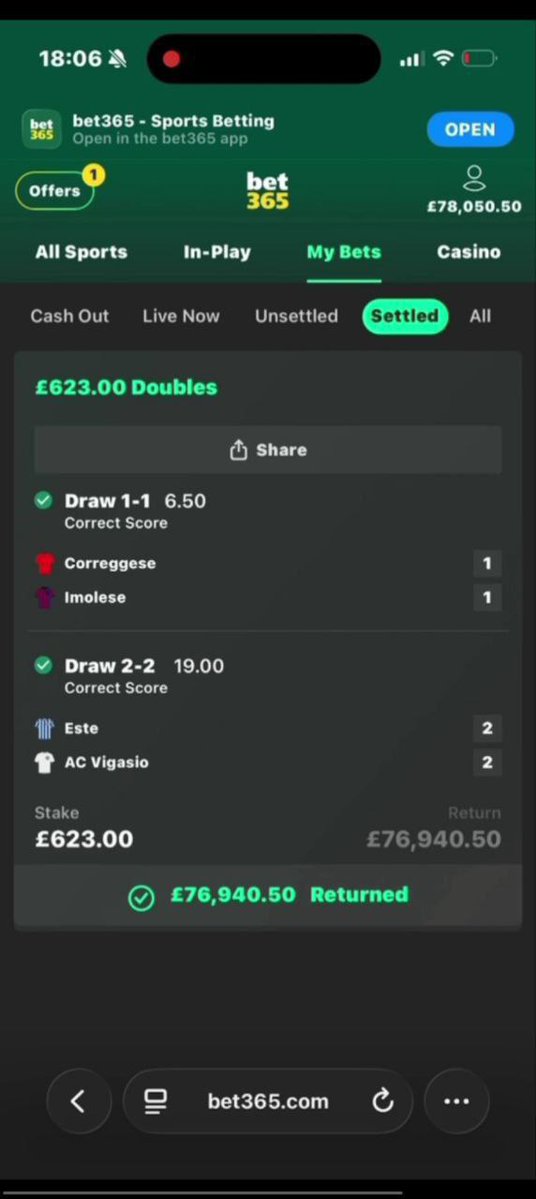Tap the green tick beside Draw 1-1
The height and width of the screenshot is (1199, 536).
44,500
